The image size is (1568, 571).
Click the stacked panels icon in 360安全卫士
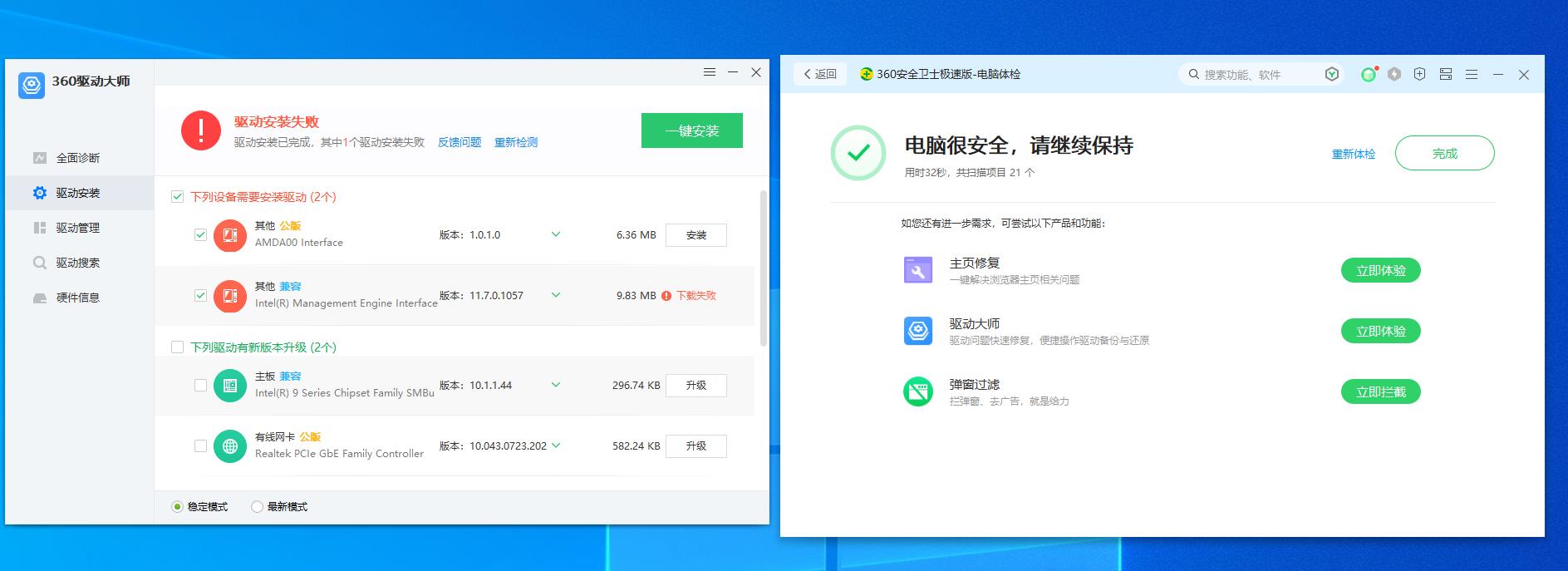point(1446,74)
